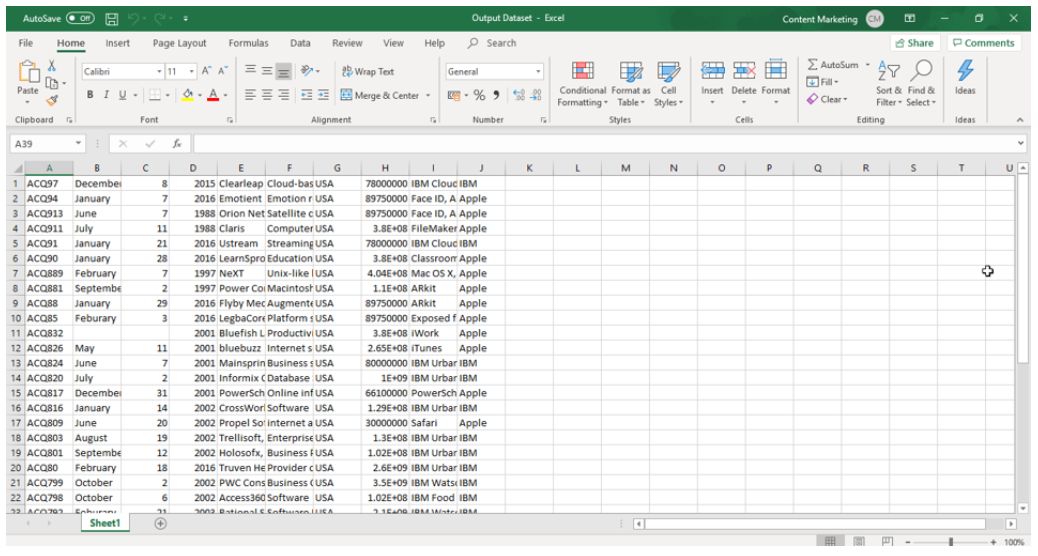Switch to Page Layout view icon
Viewport: 1038px width, 556px height.
click(859, 542)
